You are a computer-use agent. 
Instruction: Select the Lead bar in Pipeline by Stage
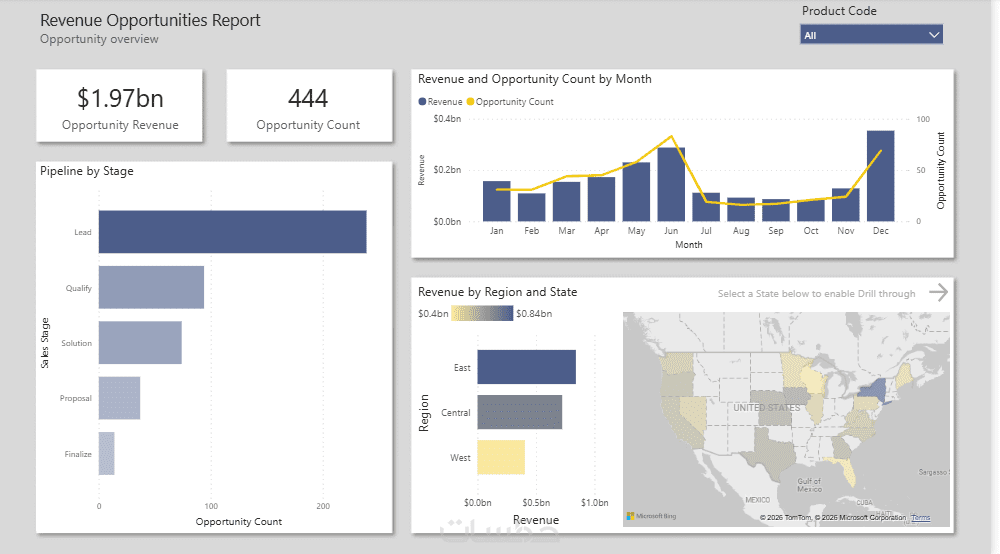click(232, 232)
